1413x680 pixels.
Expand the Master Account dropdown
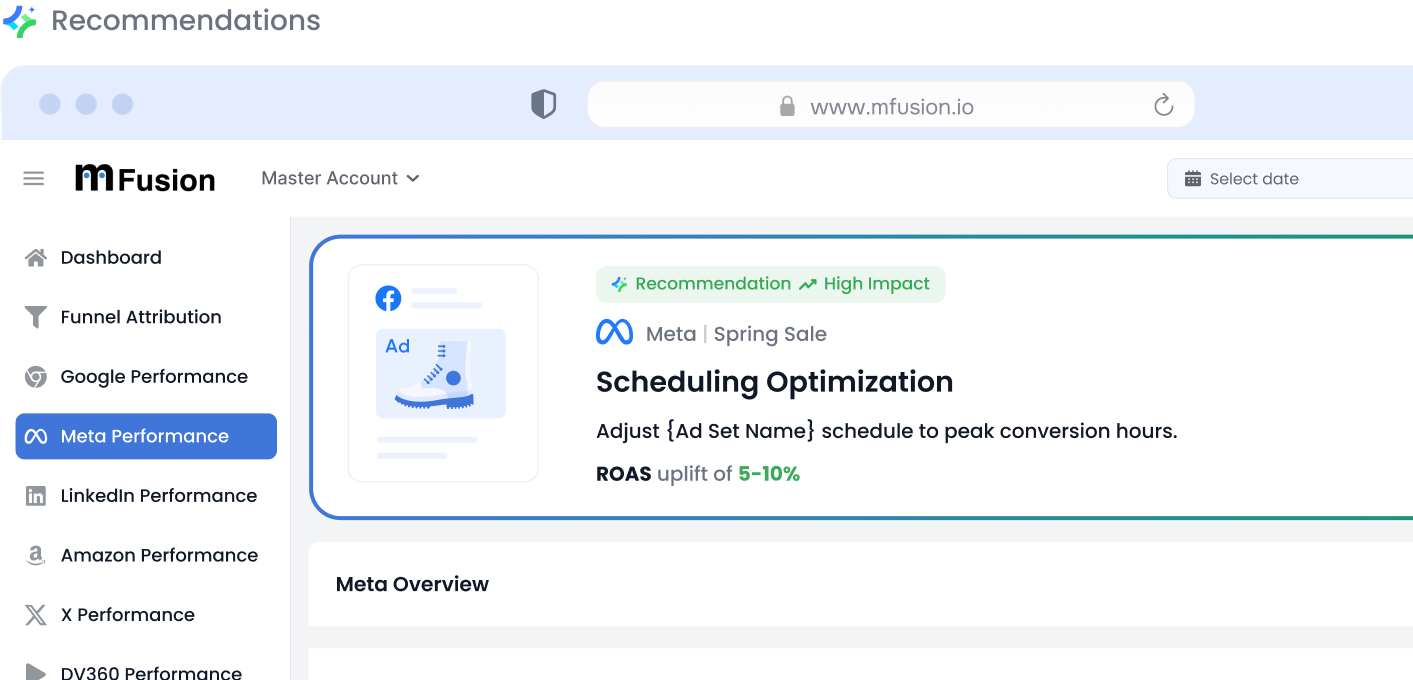point(340,178)
